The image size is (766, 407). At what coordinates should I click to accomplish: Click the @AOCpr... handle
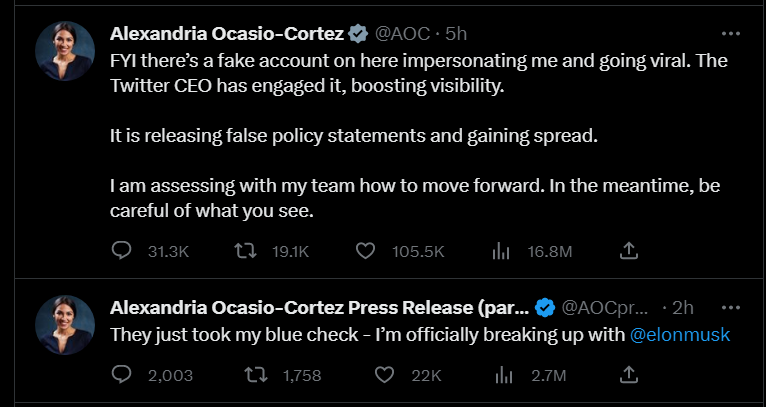pos(604,308)
